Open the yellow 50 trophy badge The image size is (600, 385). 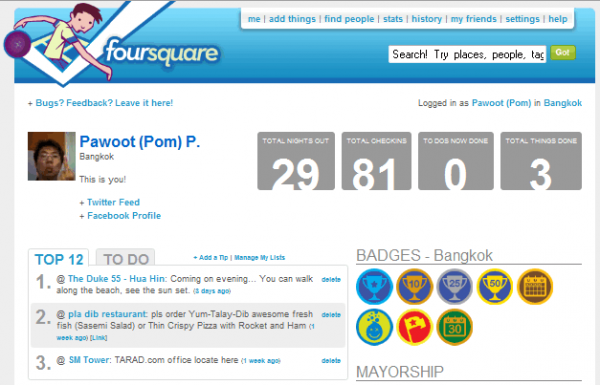495,287
